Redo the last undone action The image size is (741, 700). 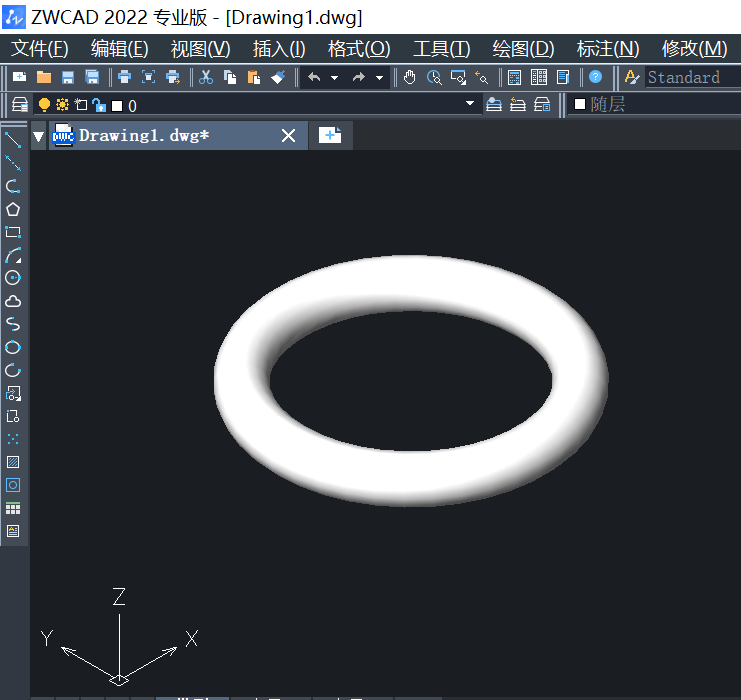pyautogui.click(x=359, y=77)
